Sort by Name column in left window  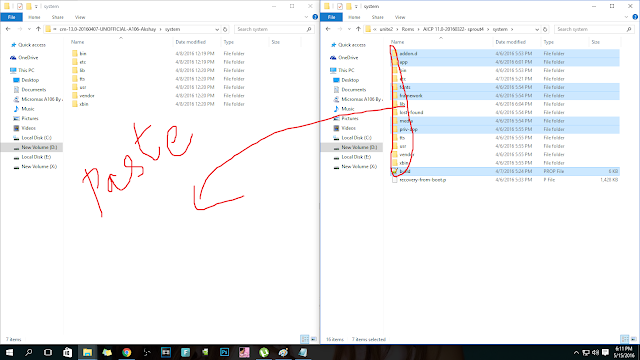78,42
